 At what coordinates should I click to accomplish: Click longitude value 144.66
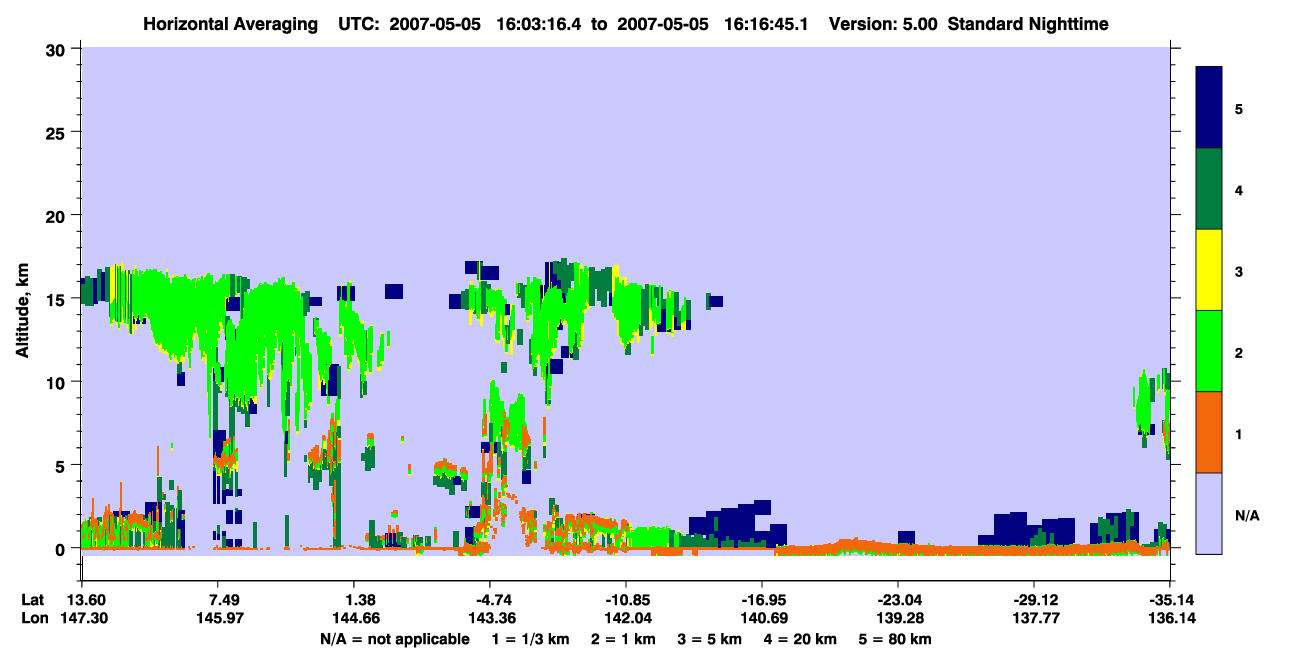359,619
